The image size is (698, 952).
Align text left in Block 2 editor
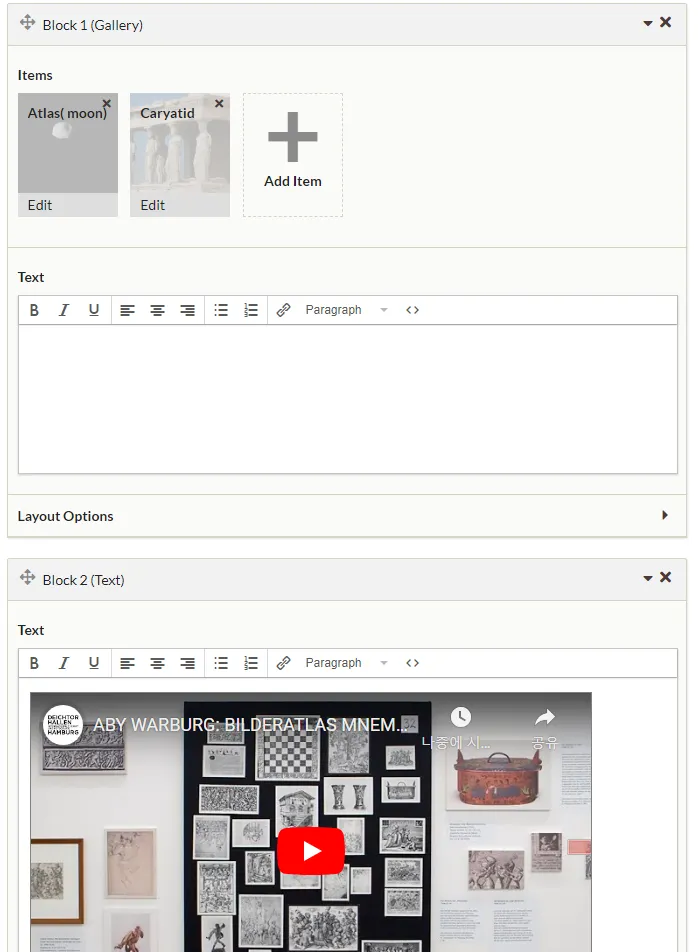pyautogui.click(x=127, y=663)
